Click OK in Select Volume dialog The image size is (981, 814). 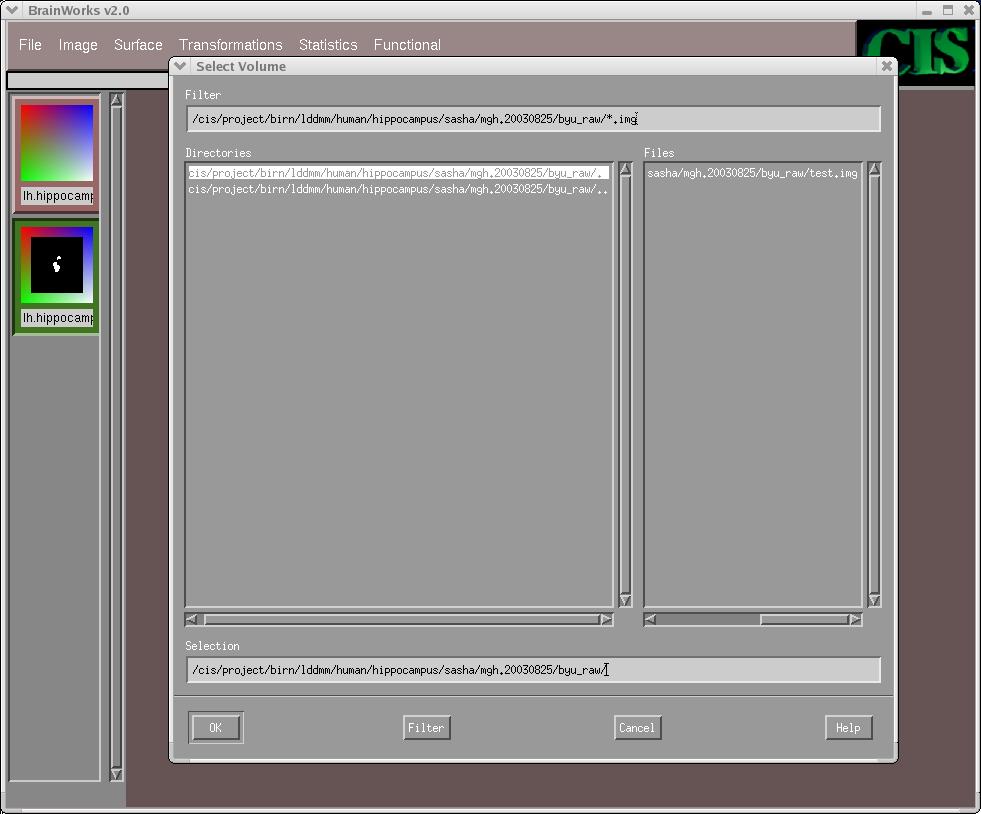pos(216,728)
